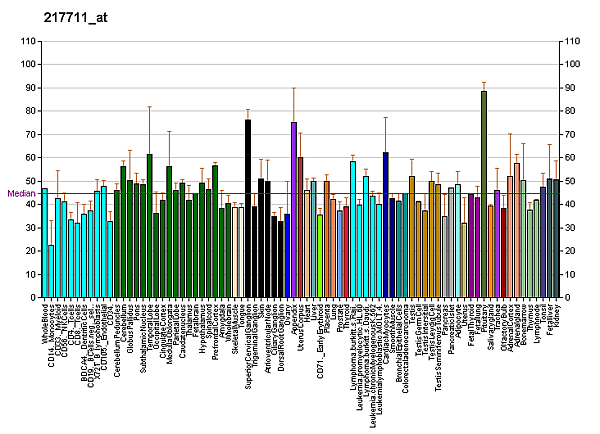
Task: Click the 90 tick on right axis
Action: pyautogui.click(x=572, y=88)
